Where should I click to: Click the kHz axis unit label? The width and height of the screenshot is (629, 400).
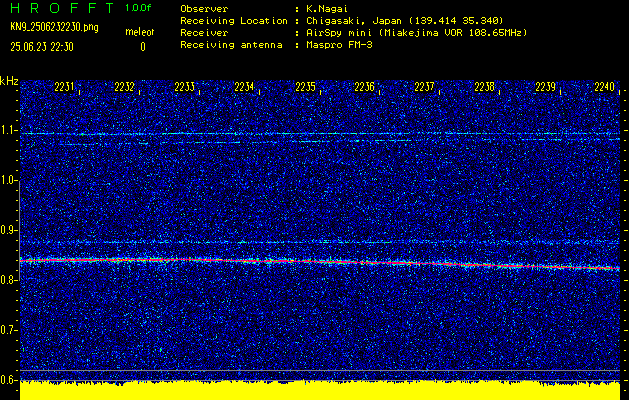point(9,81)
